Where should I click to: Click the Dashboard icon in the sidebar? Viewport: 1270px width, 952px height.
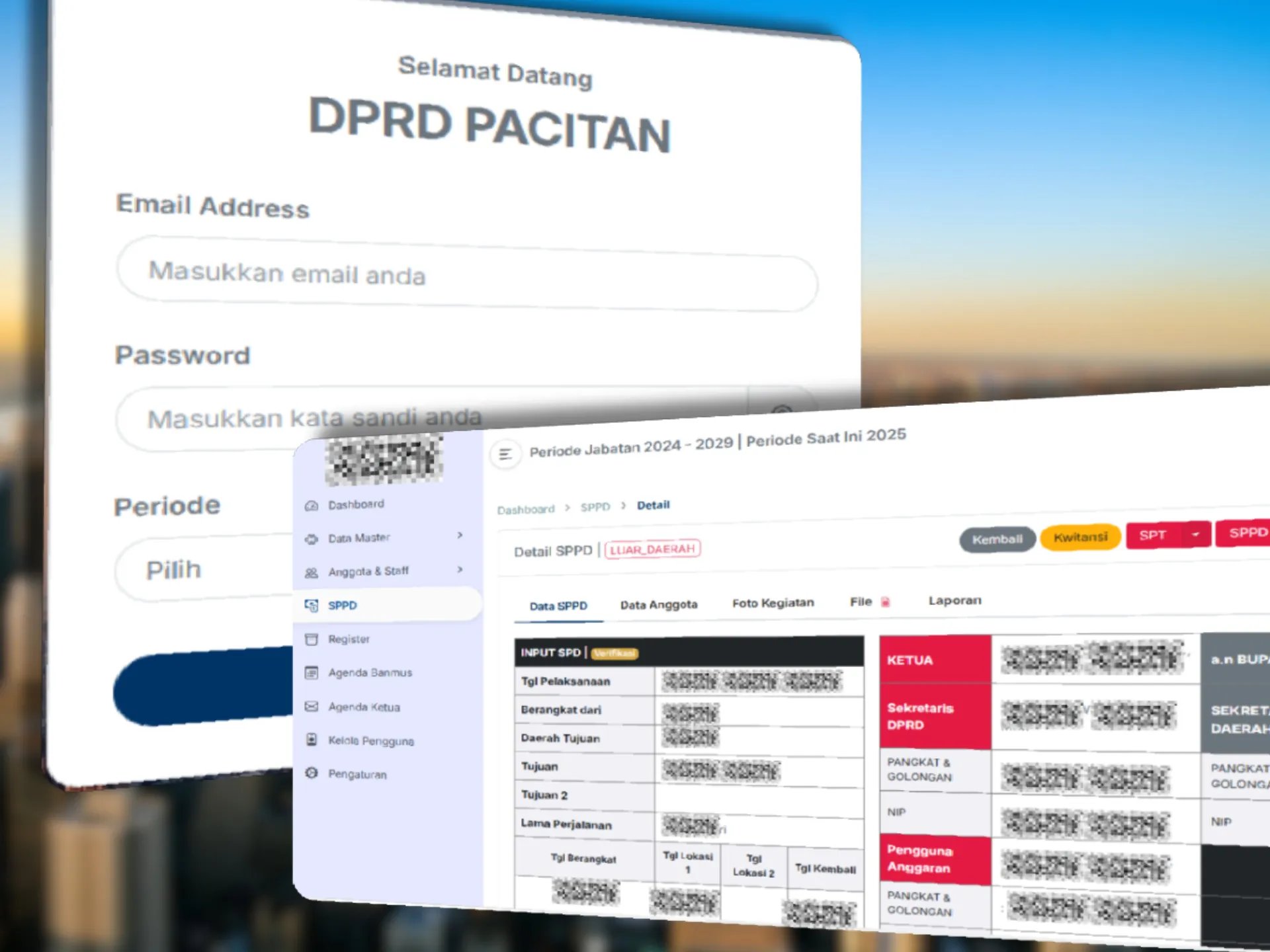click(312, 506)
